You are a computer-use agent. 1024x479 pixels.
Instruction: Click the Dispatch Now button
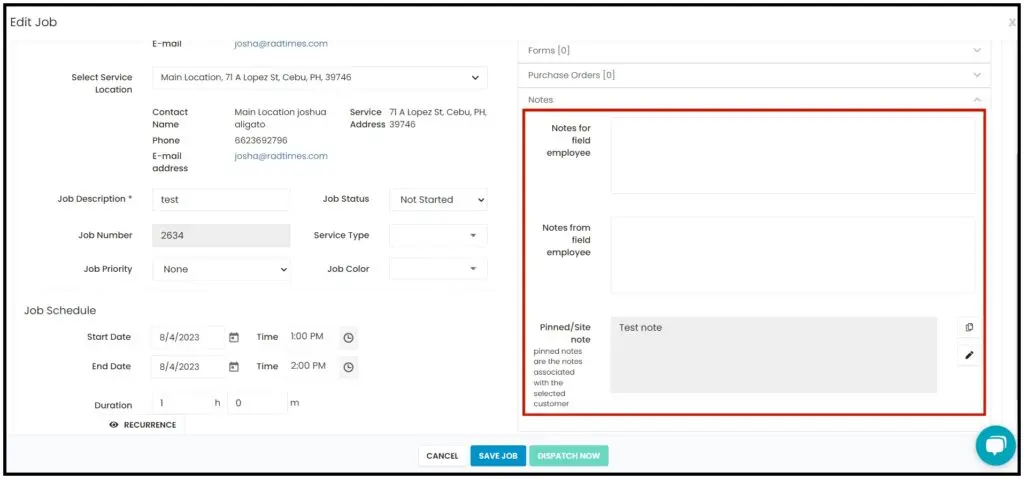pos(569,455)
